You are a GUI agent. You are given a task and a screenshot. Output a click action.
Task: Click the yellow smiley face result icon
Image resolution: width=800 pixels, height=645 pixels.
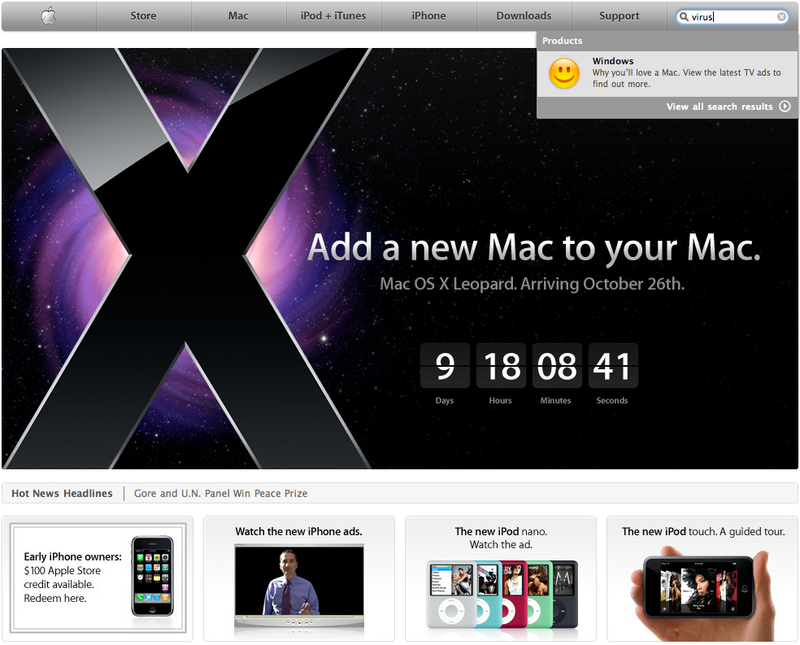(565, 74)
